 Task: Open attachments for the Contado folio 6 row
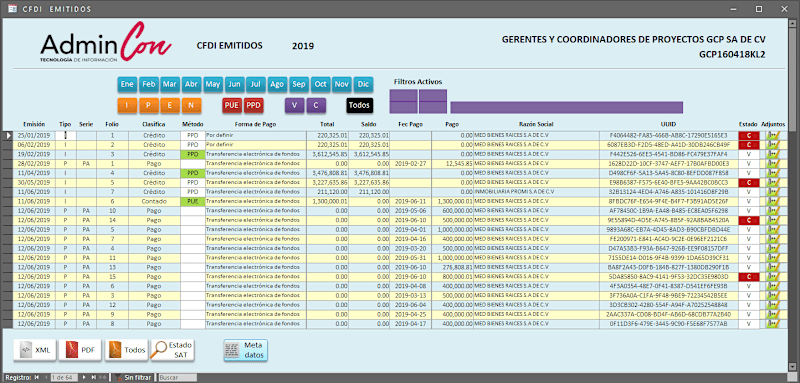tap(774, 201)
